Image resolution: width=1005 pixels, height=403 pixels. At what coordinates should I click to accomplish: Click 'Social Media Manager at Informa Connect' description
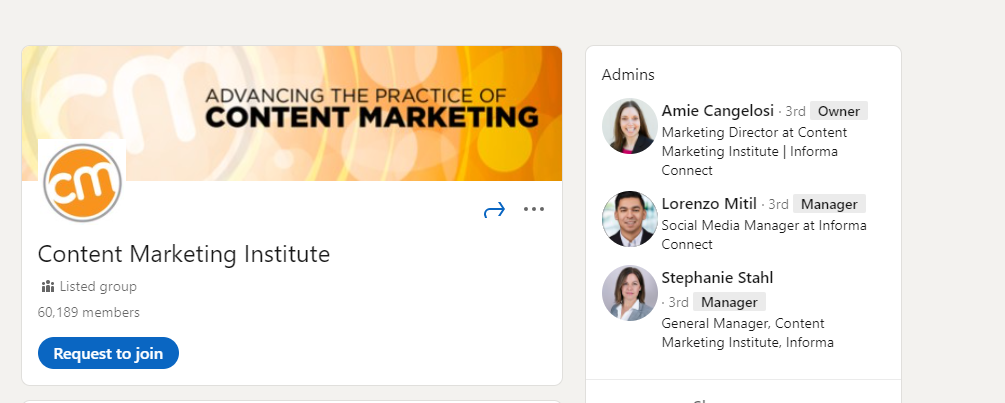tap(764, 234)
